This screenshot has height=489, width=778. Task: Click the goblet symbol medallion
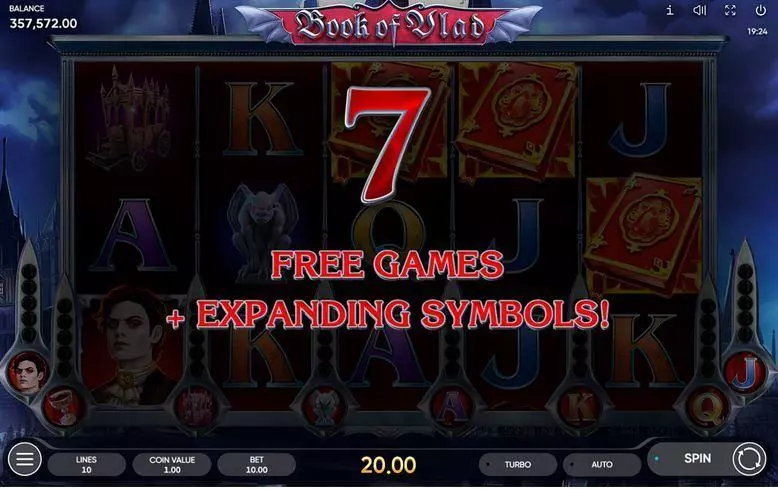click(63, 408)
